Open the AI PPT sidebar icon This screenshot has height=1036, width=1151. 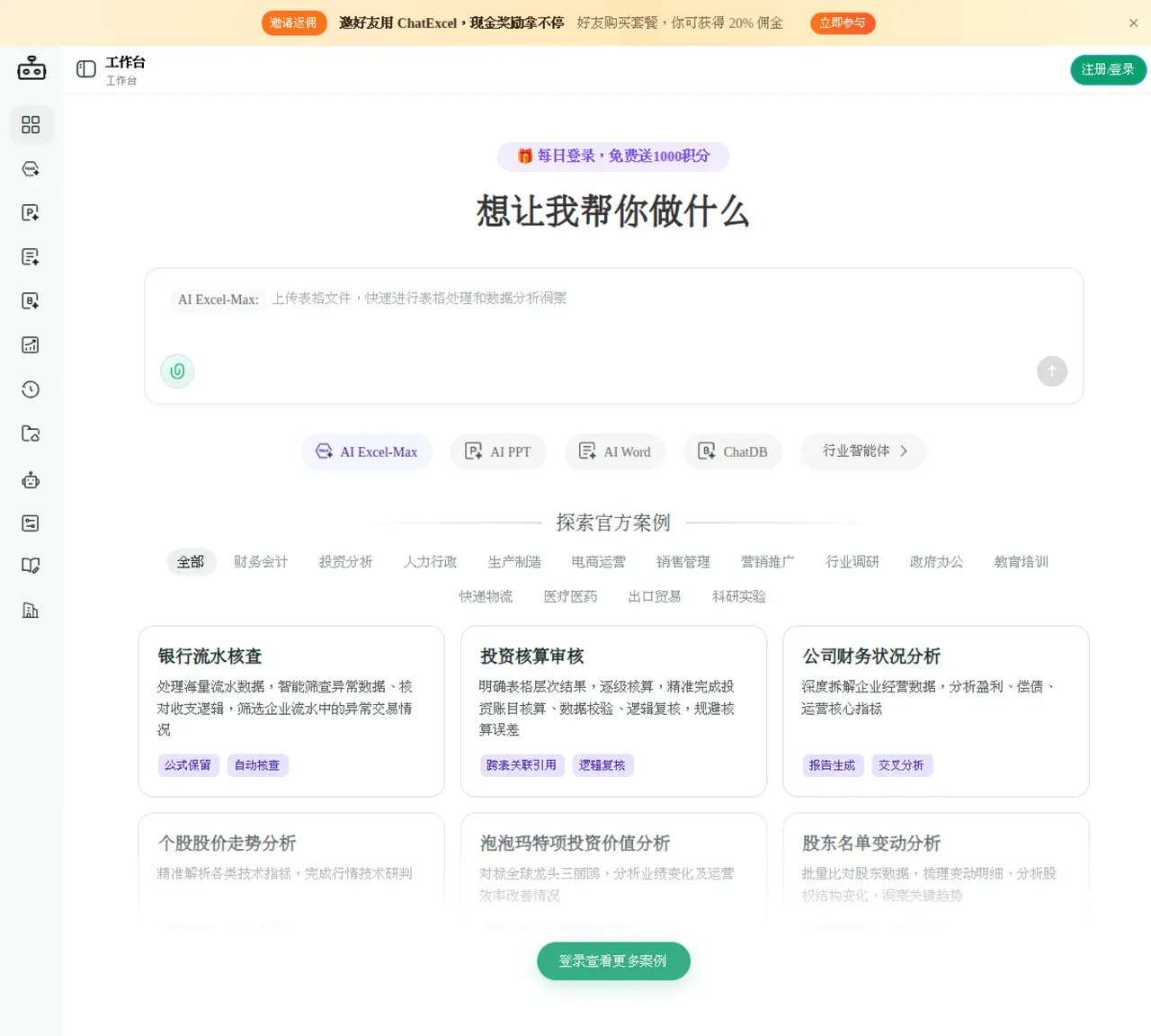tap(31, 212)
